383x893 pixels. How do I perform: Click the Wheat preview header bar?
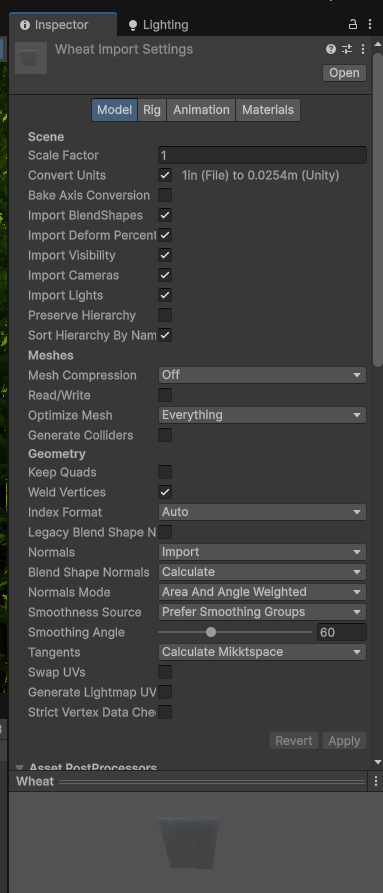(x=191, y=781)
